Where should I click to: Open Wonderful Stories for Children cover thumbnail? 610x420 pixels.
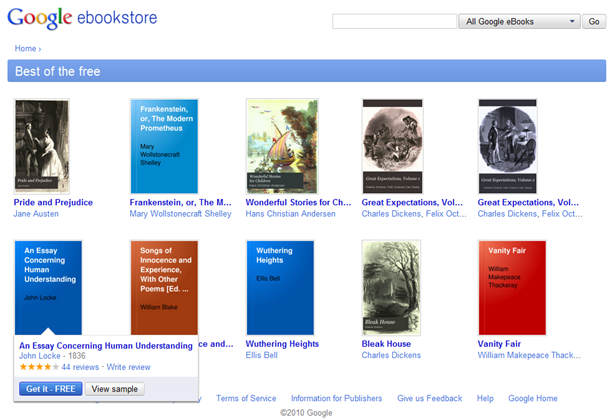[282, 146]
